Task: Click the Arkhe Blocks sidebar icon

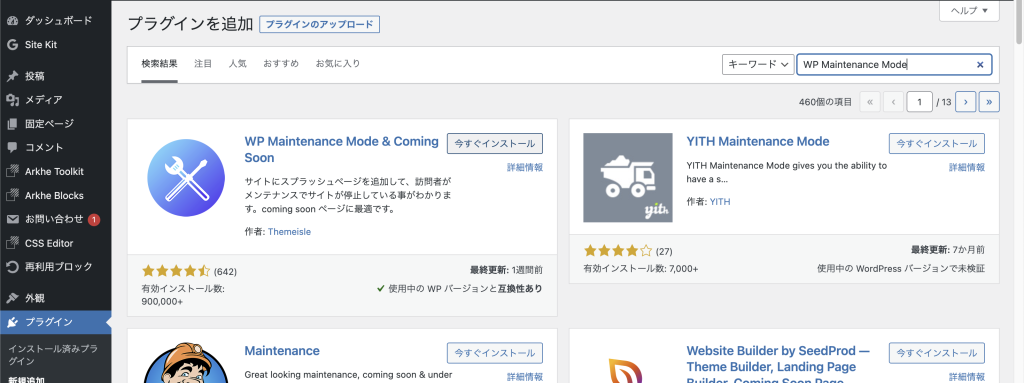Action: click(x=12, y=195)
